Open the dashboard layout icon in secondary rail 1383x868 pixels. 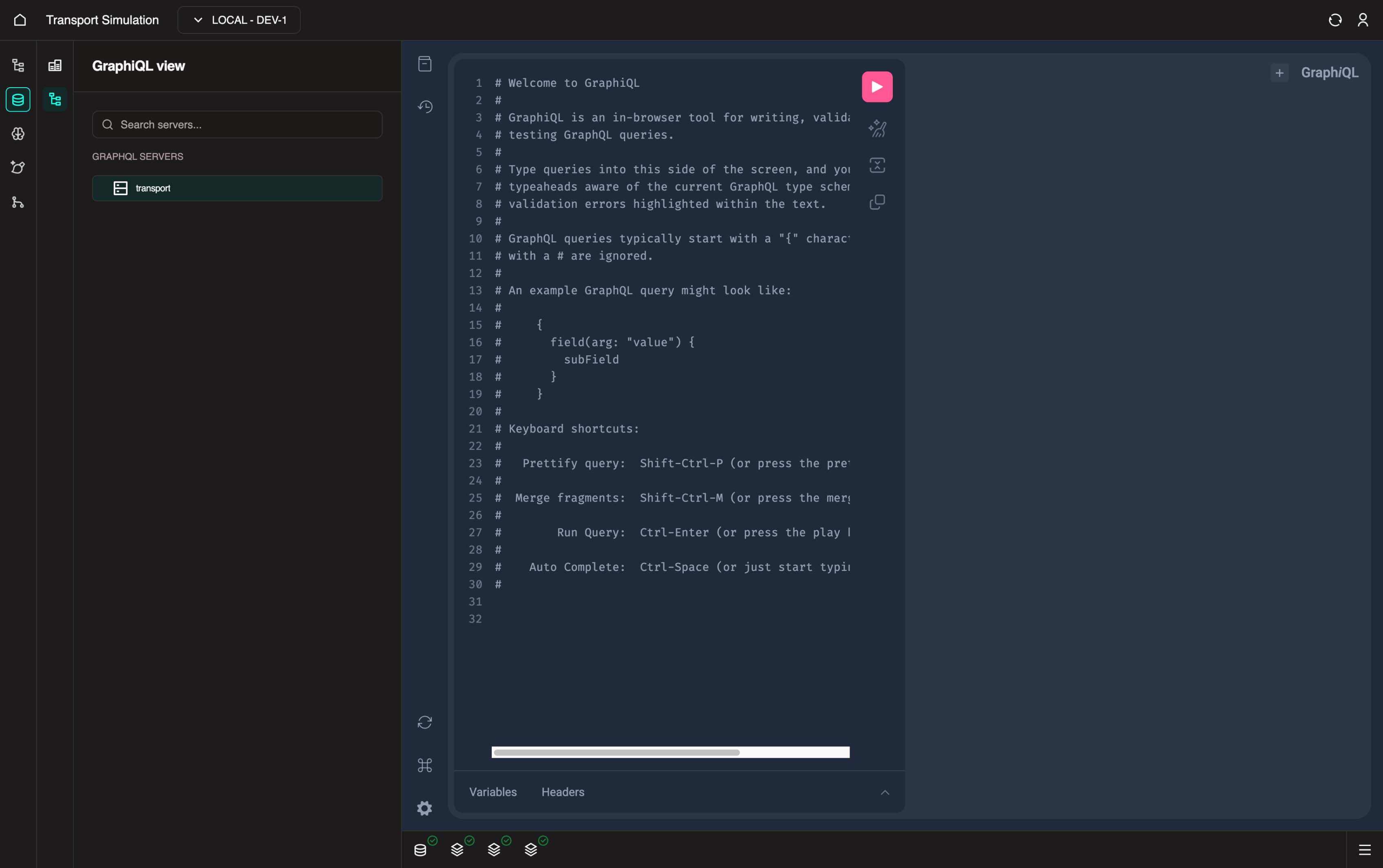tap(55, 66)
